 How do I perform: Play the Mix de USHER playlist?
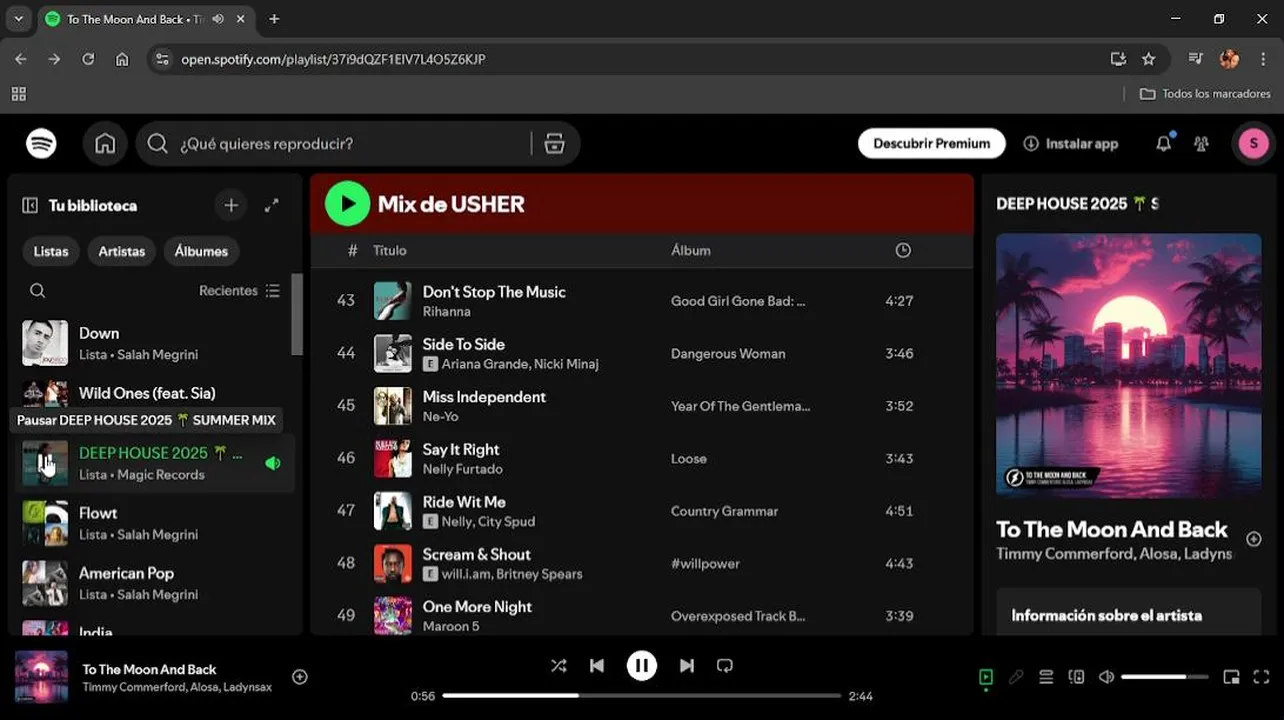tap(347, 204)
